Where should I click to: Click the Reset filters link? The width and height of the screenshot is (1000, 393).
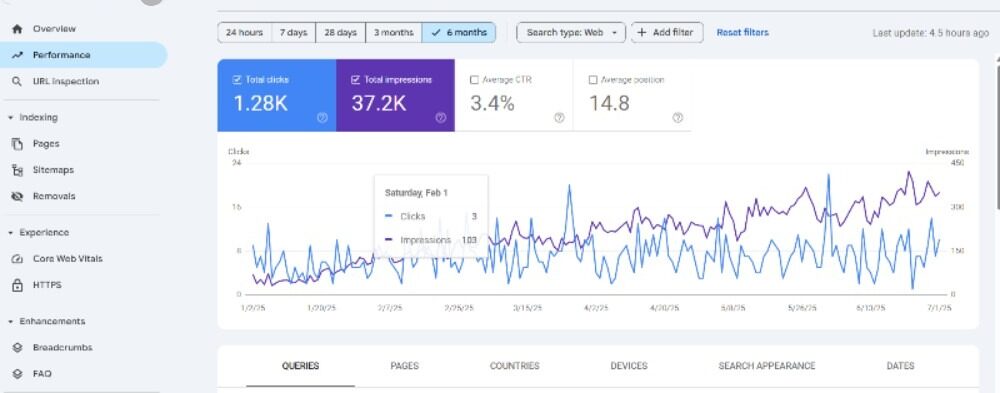tap(742, 33)
